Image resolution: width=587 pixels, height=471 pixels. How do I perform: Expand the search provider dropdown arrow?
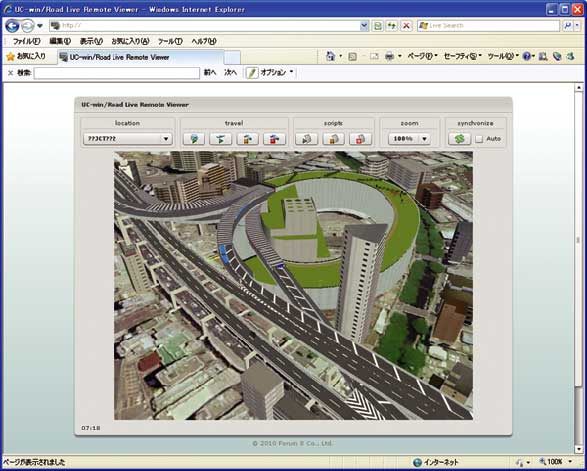[578, 25]
